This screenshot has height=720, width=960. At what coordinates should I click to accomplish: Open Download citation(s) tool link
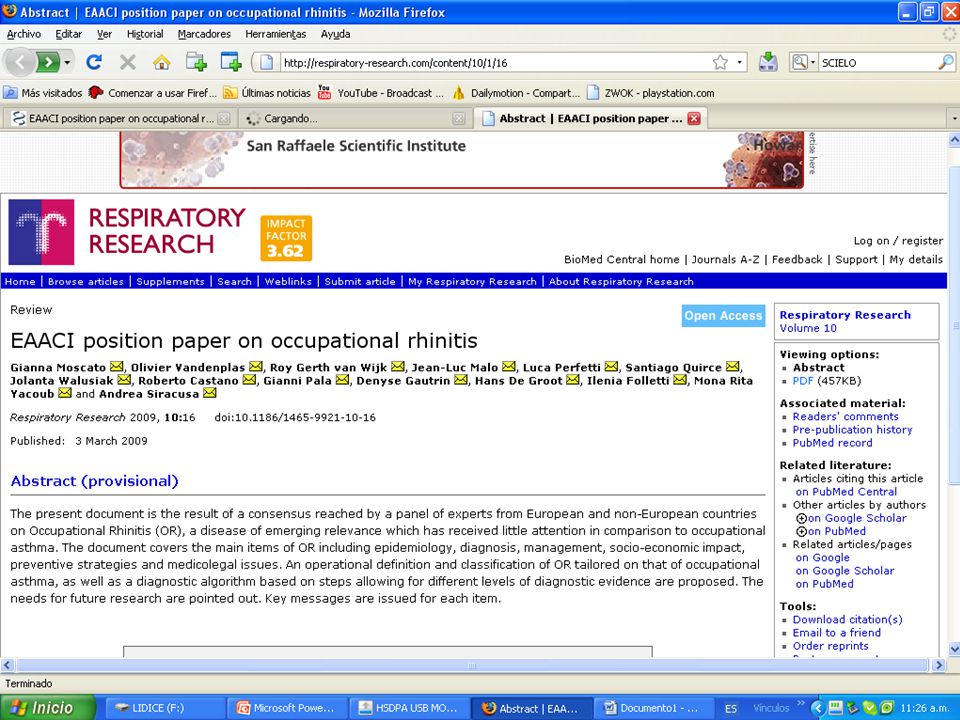click(x=847, y=620)
